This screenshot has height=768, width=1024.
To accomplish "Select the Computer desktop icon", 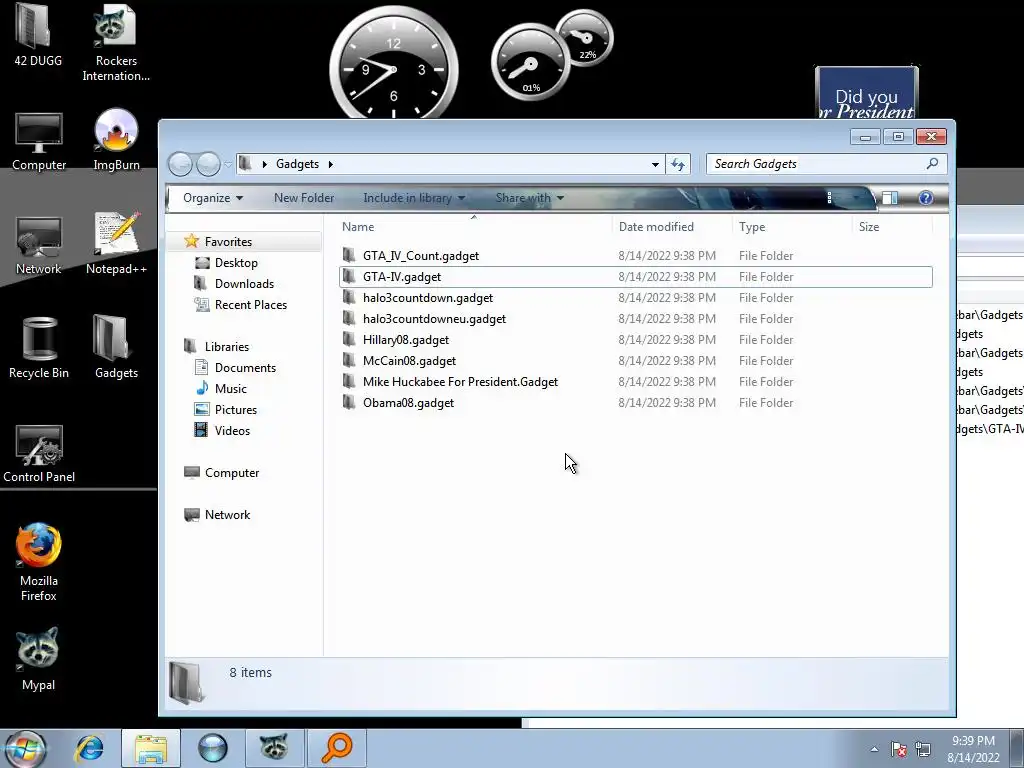I will point(39,142).
